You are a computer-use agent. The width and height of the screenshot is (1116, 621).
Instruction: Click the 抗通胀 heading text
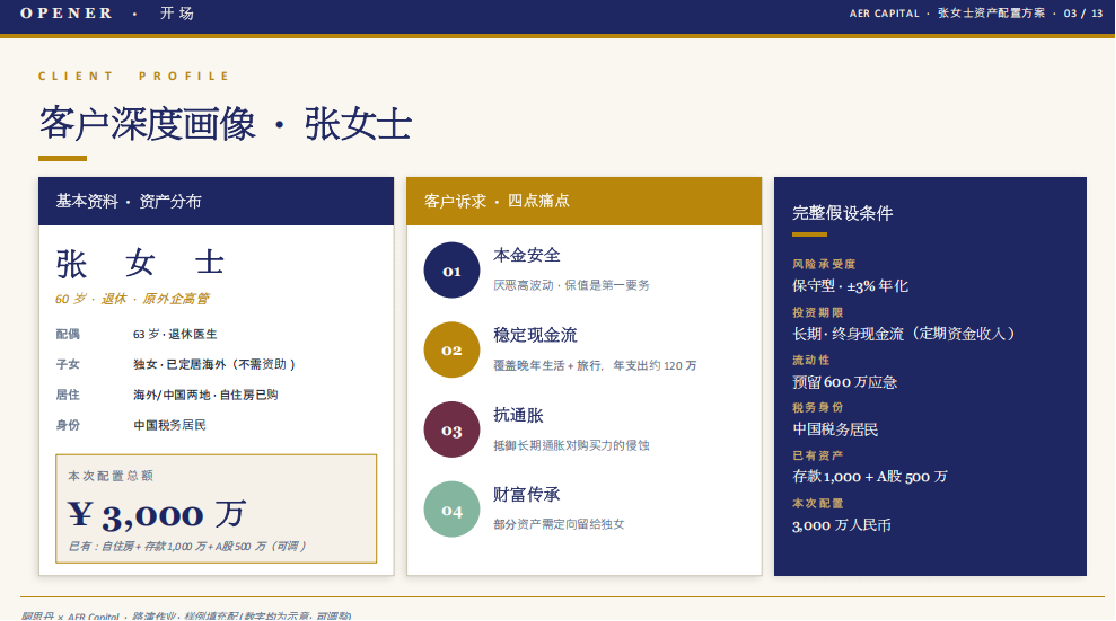[518, 415]
